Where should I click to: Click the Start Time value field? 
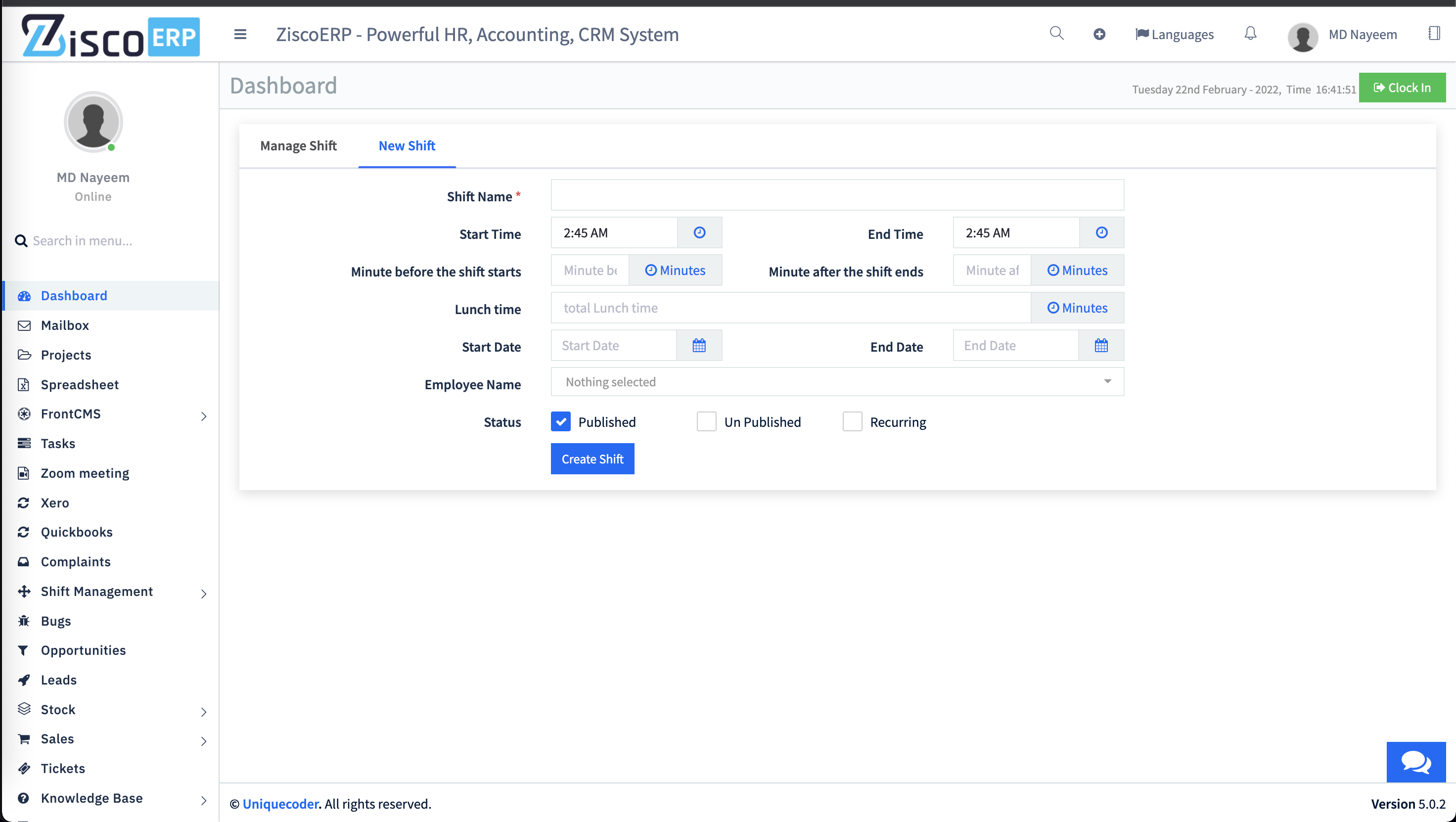click(x=614, y=232)
